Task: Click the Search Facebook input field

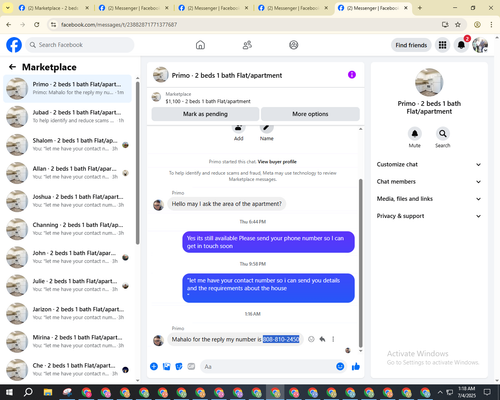Action: point(80,45)
